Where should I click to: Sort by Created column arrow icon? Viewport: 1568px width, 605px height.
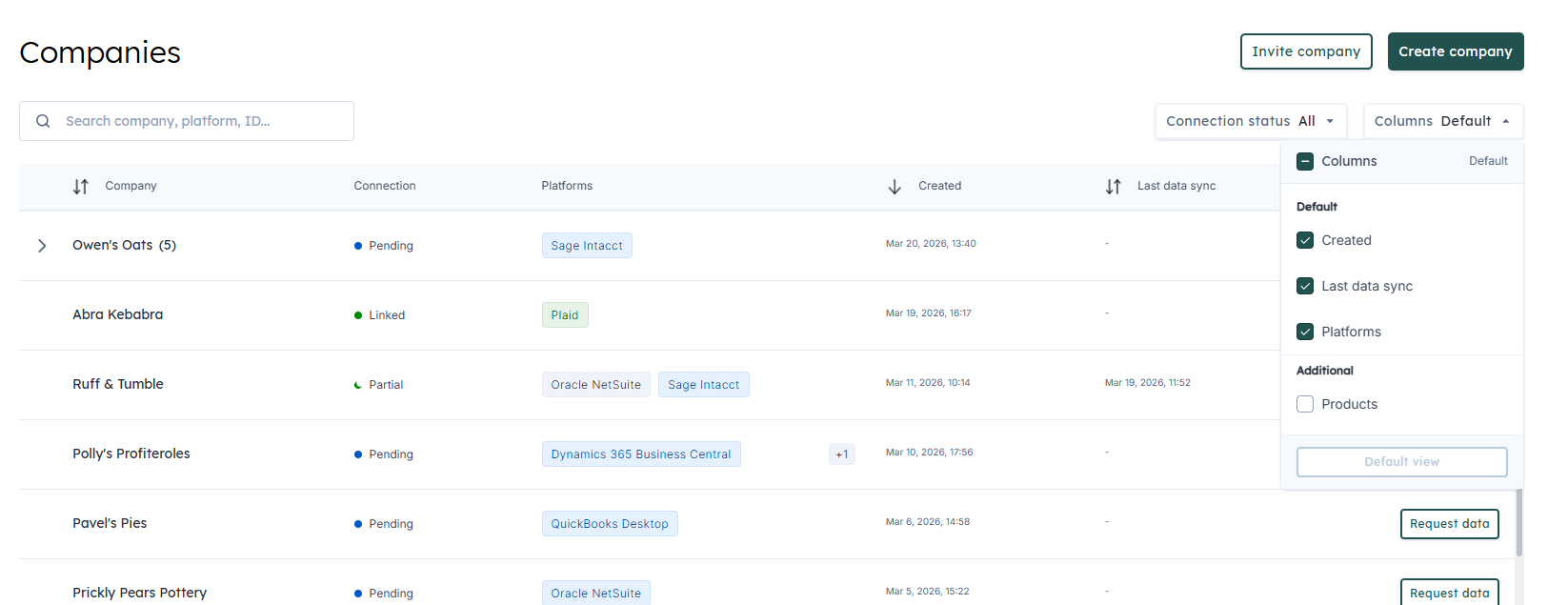[x=895, y=187]
